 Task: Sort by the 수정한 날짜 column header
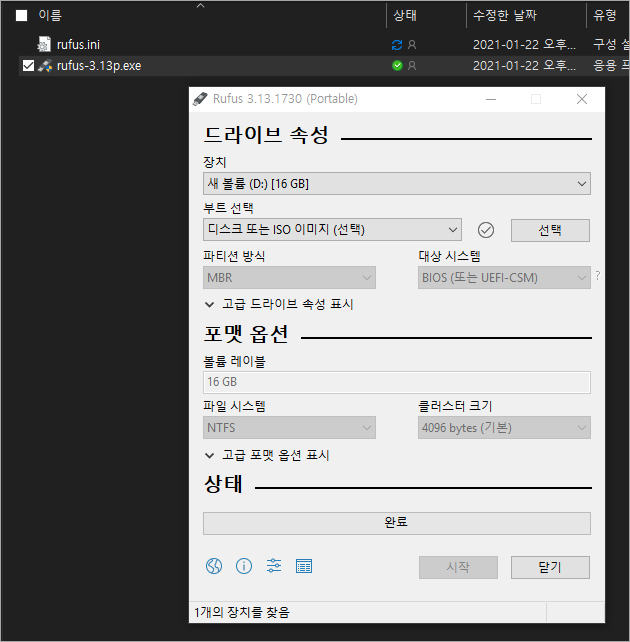pyautogui.click(x=505, y=16)
